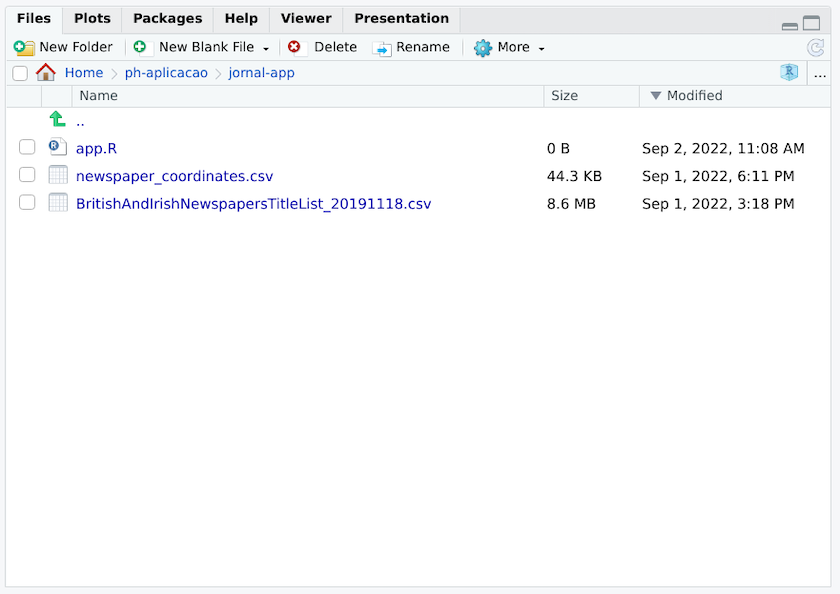Open the New Blank File dropdown

(x=266, y=48)
